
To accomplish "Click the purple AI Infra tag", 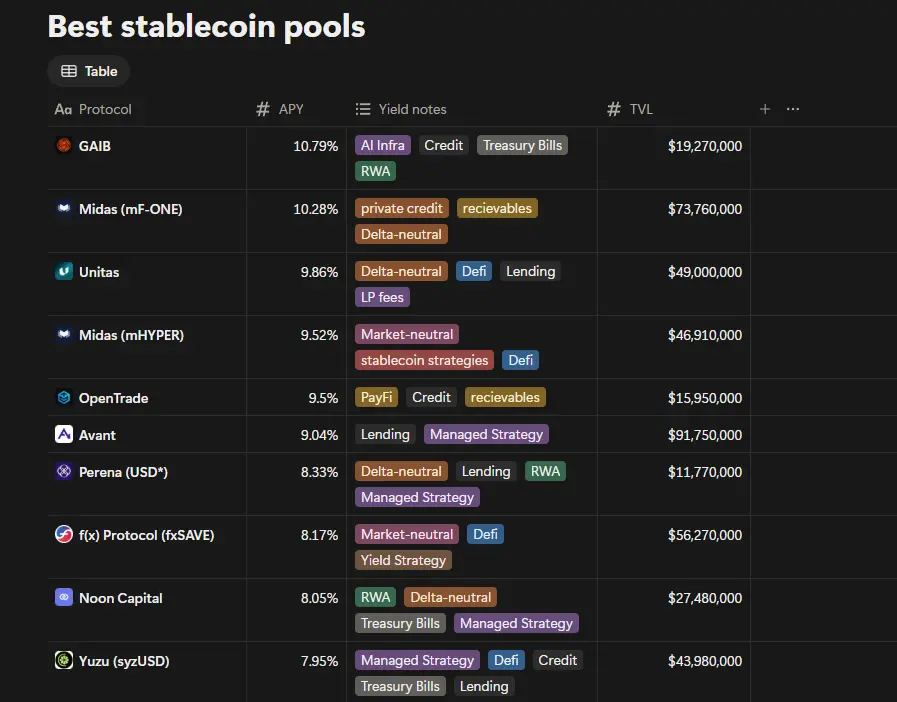I will [x=383, y=145].
